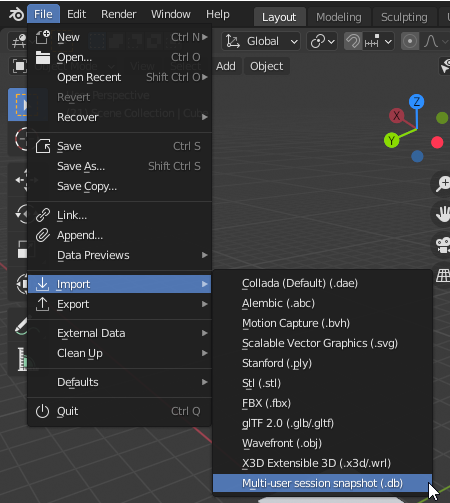Expand the Open Recent submenu
Screen dimensions: 450x503
point(119,77)
